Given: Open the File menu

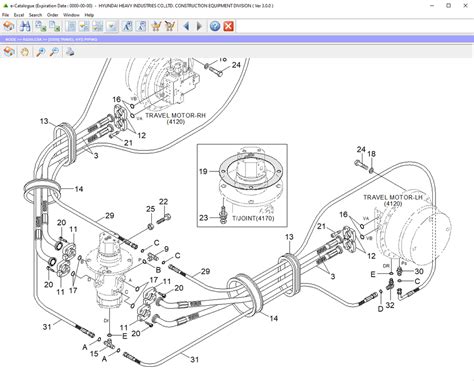Looking at the screenshot, I should [x=5, y=15].
